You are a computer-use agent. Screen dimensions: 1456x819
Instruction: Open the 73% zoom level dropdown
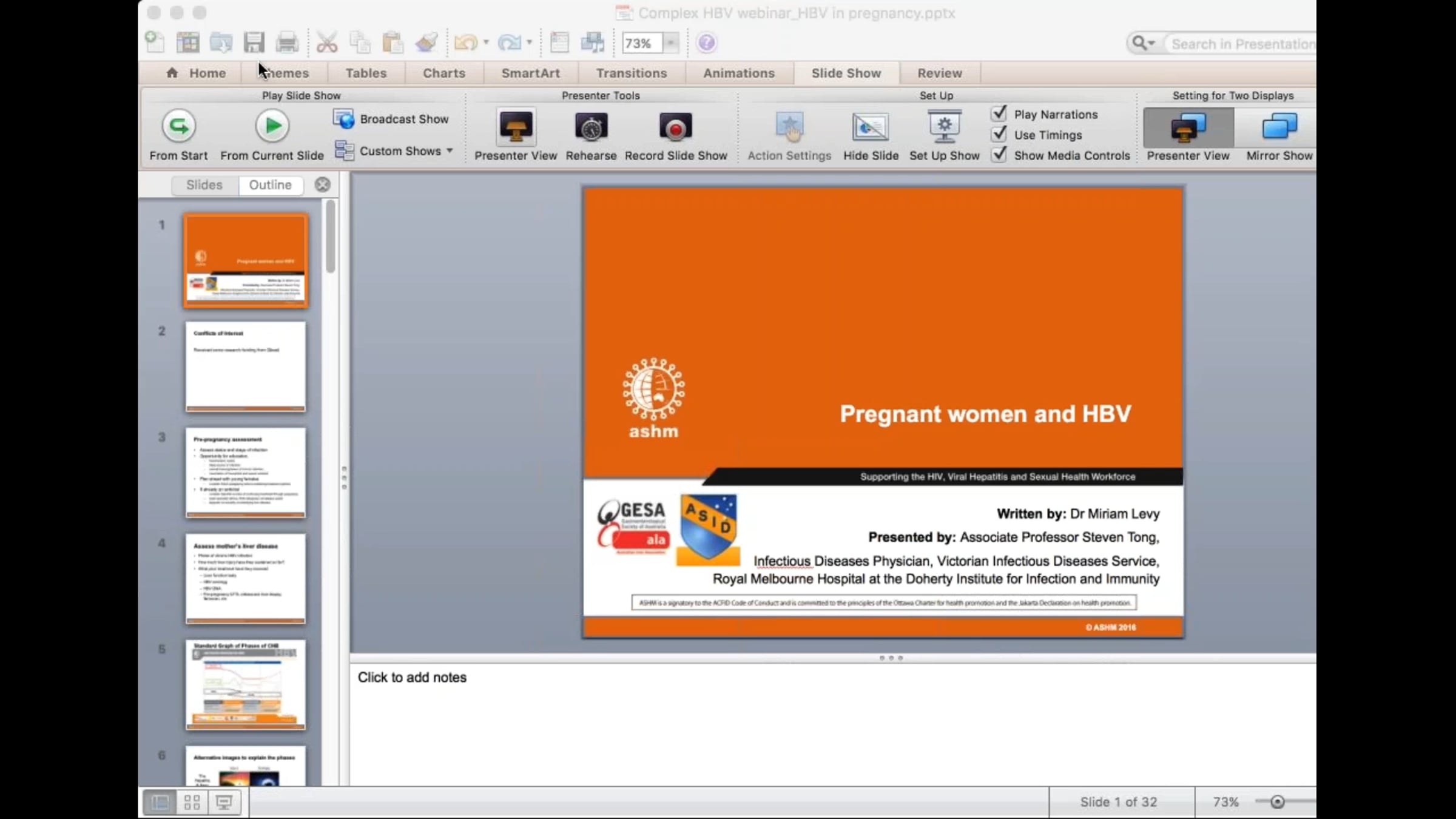[x=671, y=43]
